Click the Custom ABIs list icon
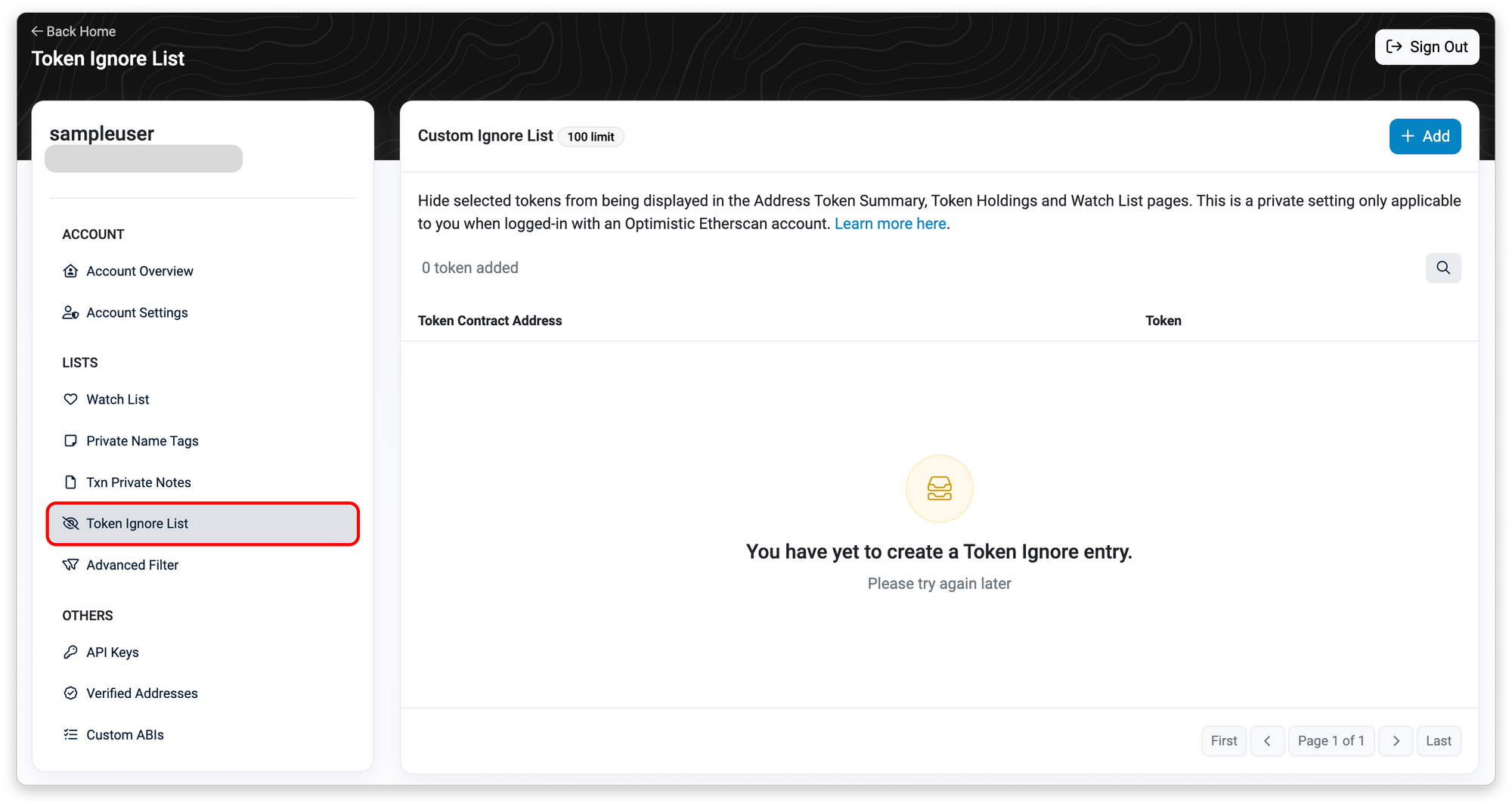The height and width of the screenshot is (806, 1512). (x=70, y=734)
